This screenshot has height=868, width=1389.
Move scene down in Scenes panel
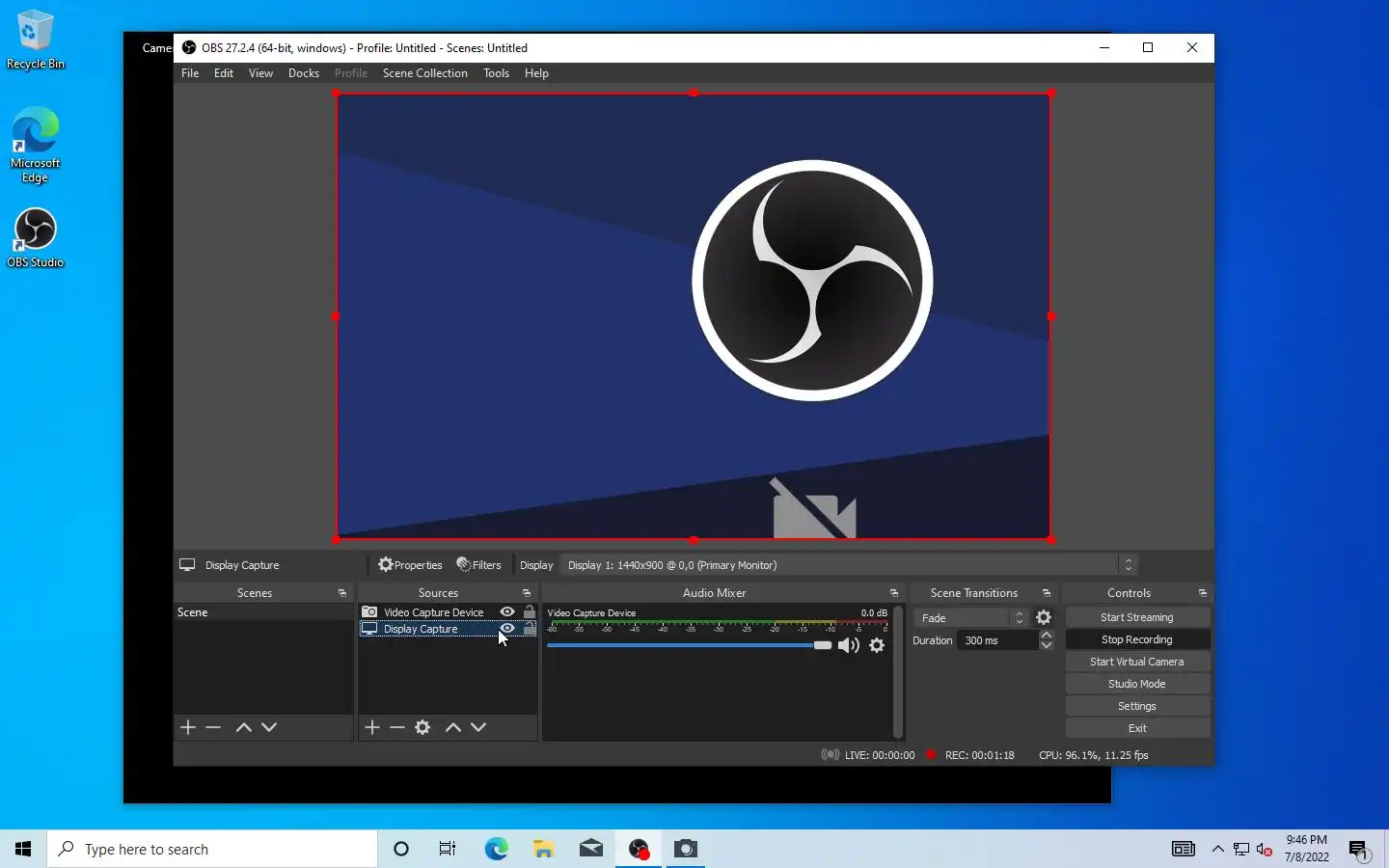(x=269, y=727)
